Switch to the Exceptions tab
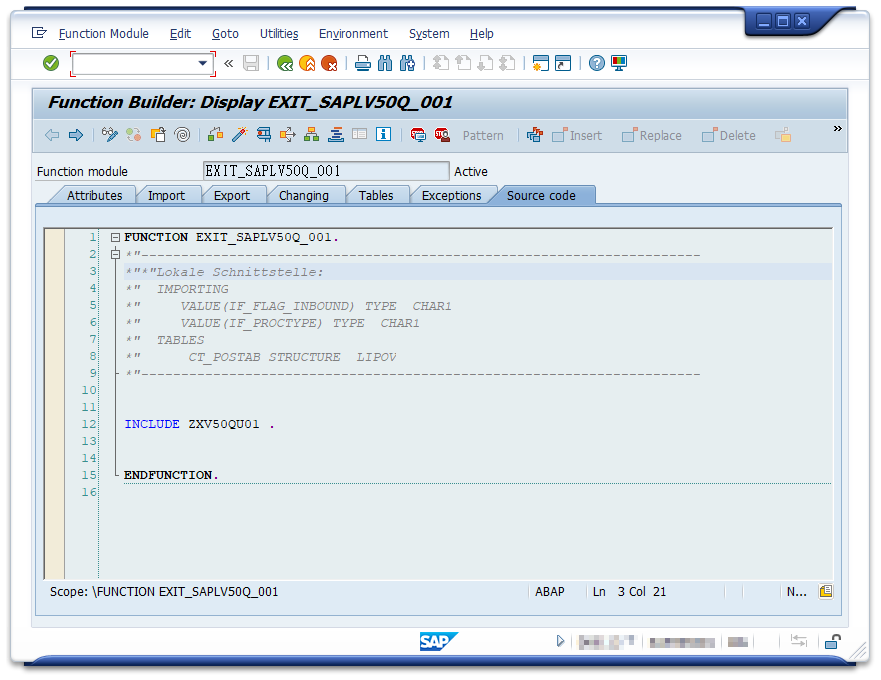Viewport: 881px width, 680px height. click(452, 196)
